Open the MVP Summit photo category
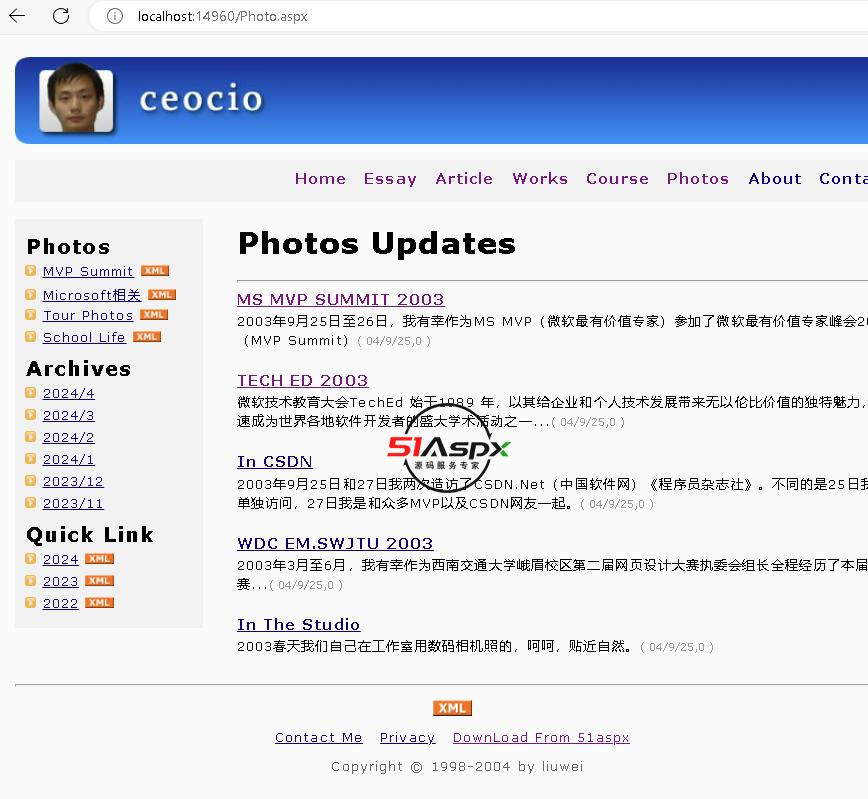Viewport: 868px width, 799px height. [88, 271]
